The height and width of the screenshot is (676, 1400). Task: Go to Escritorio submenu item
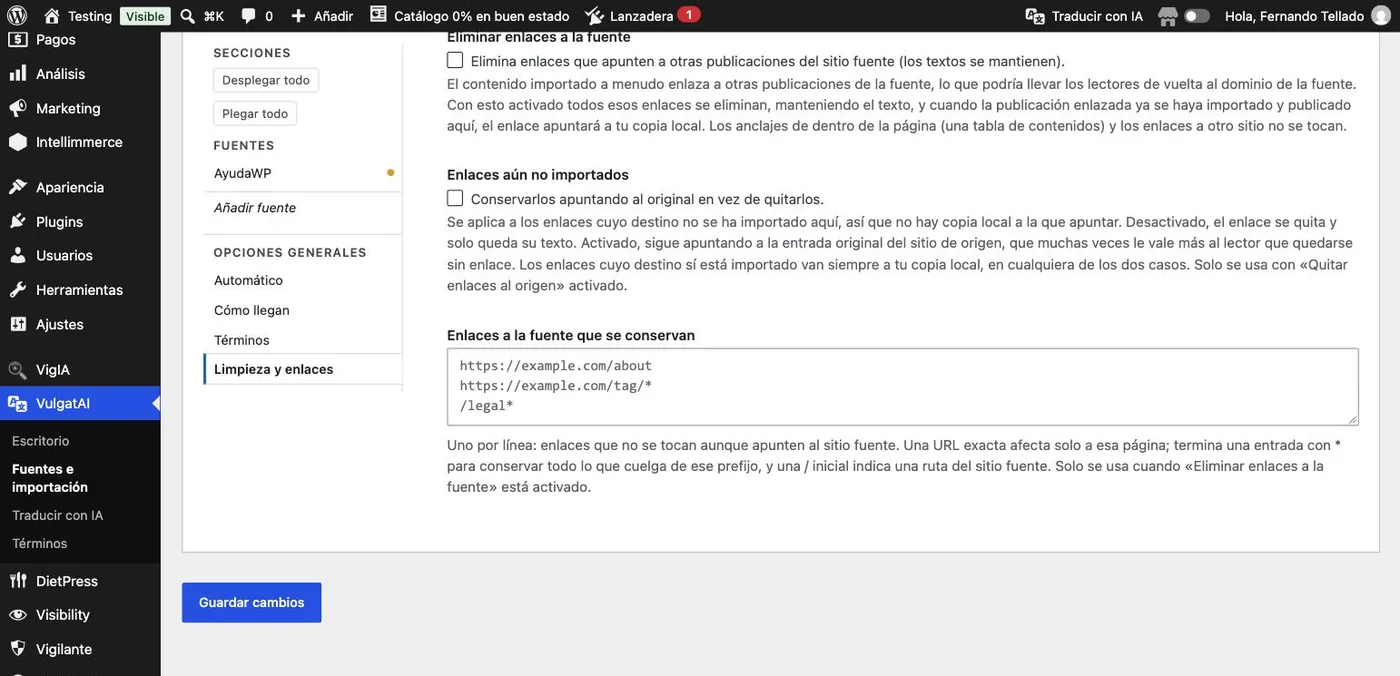tap(41, 441)
